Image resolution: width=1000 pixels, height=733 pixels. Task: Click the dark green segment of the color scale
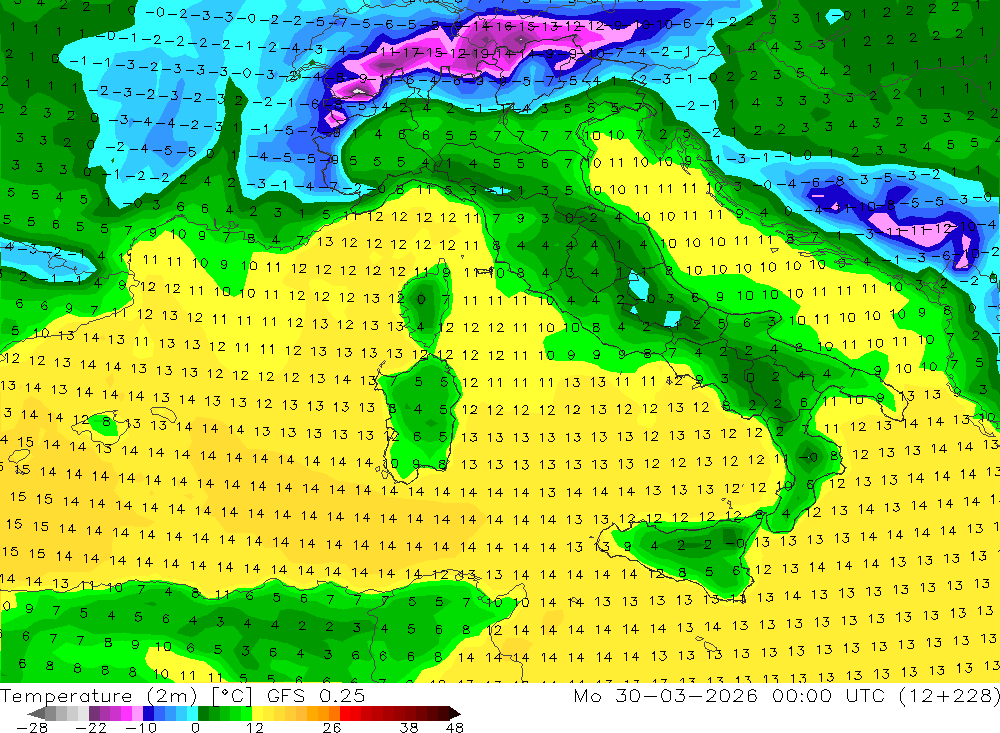click(203, 713)
